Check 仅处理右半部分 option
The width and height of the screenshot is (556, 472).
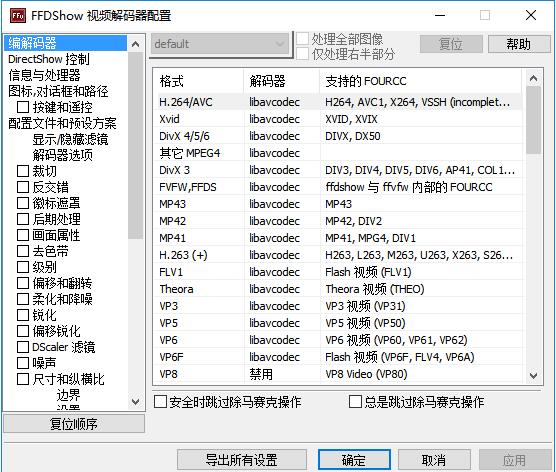click(x=302, y=54)
